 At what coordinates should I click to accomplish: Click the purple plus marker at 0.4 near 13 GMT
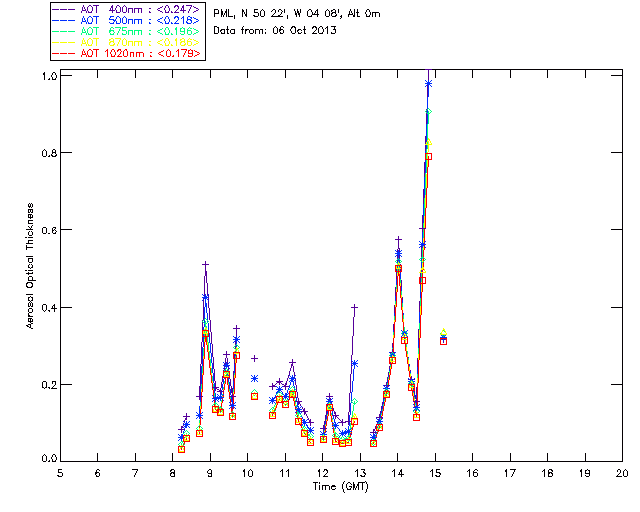click(x=354, y=307)
